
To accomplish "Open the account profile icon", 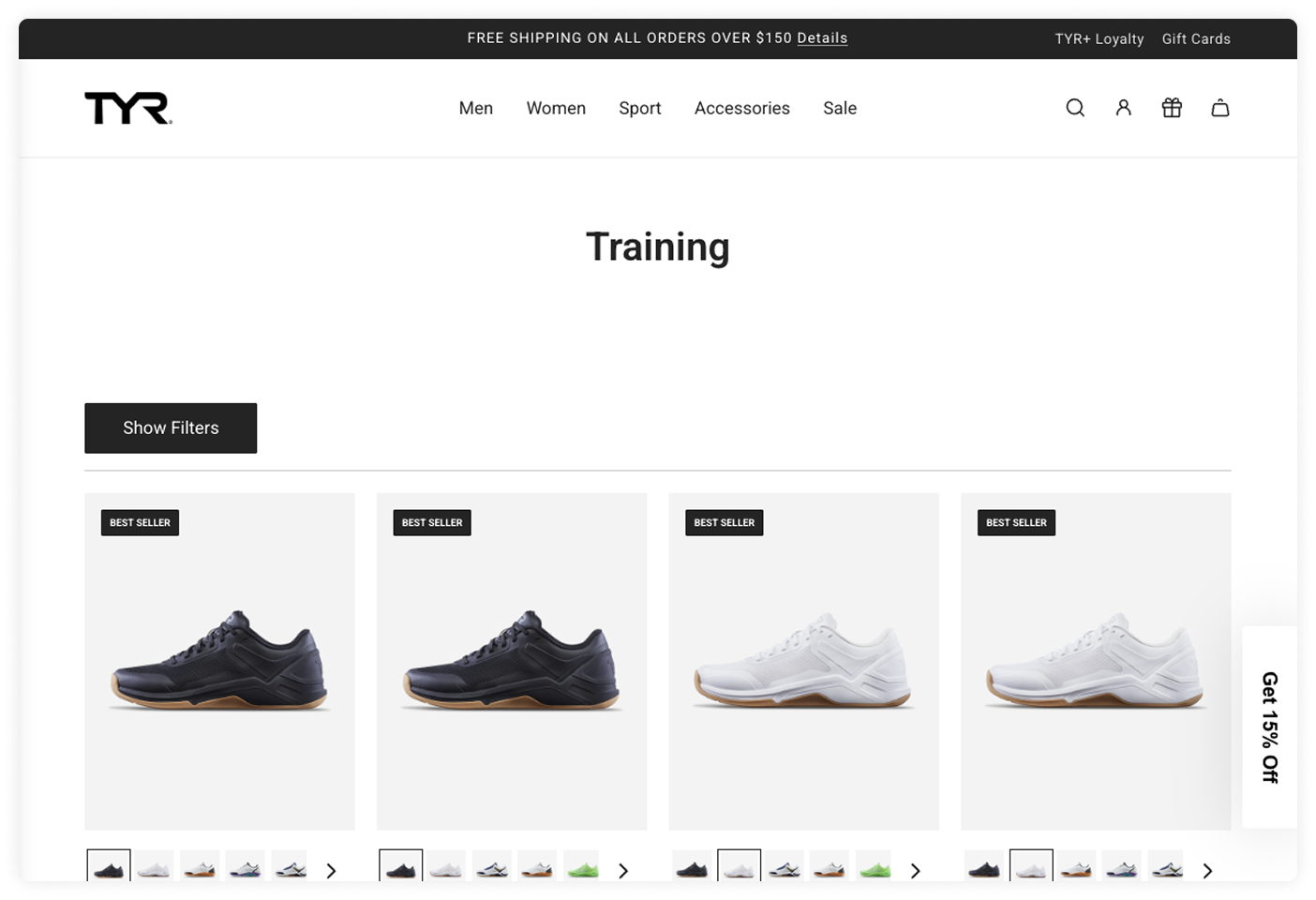I will (1124, 108).
